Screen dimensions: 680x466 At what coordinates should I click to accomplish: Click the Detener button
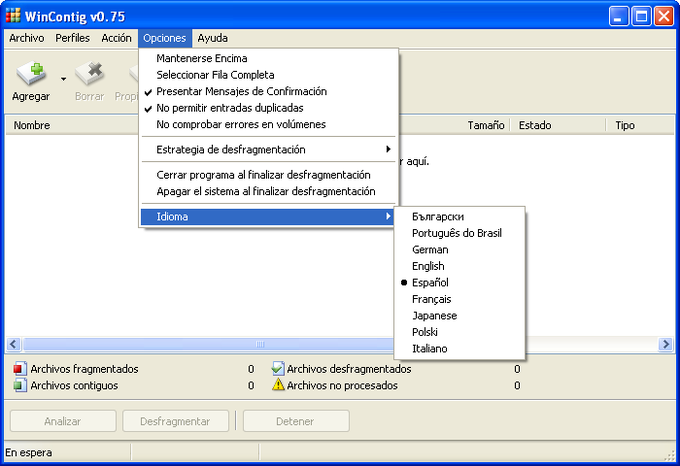tap(296, 421)
